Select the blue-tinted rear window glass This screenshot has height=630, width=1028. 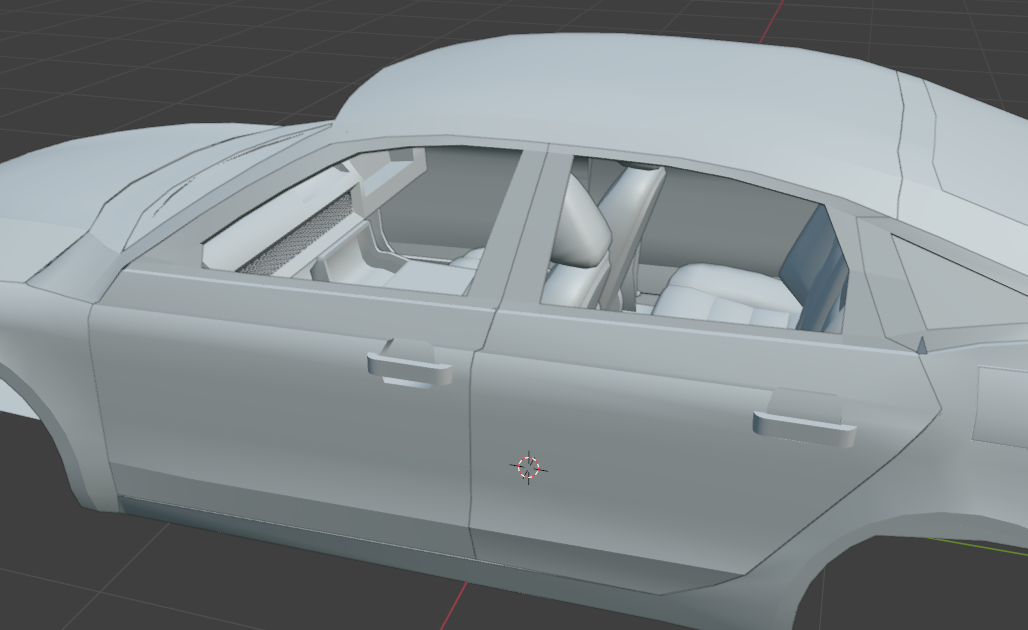point(813,269)
